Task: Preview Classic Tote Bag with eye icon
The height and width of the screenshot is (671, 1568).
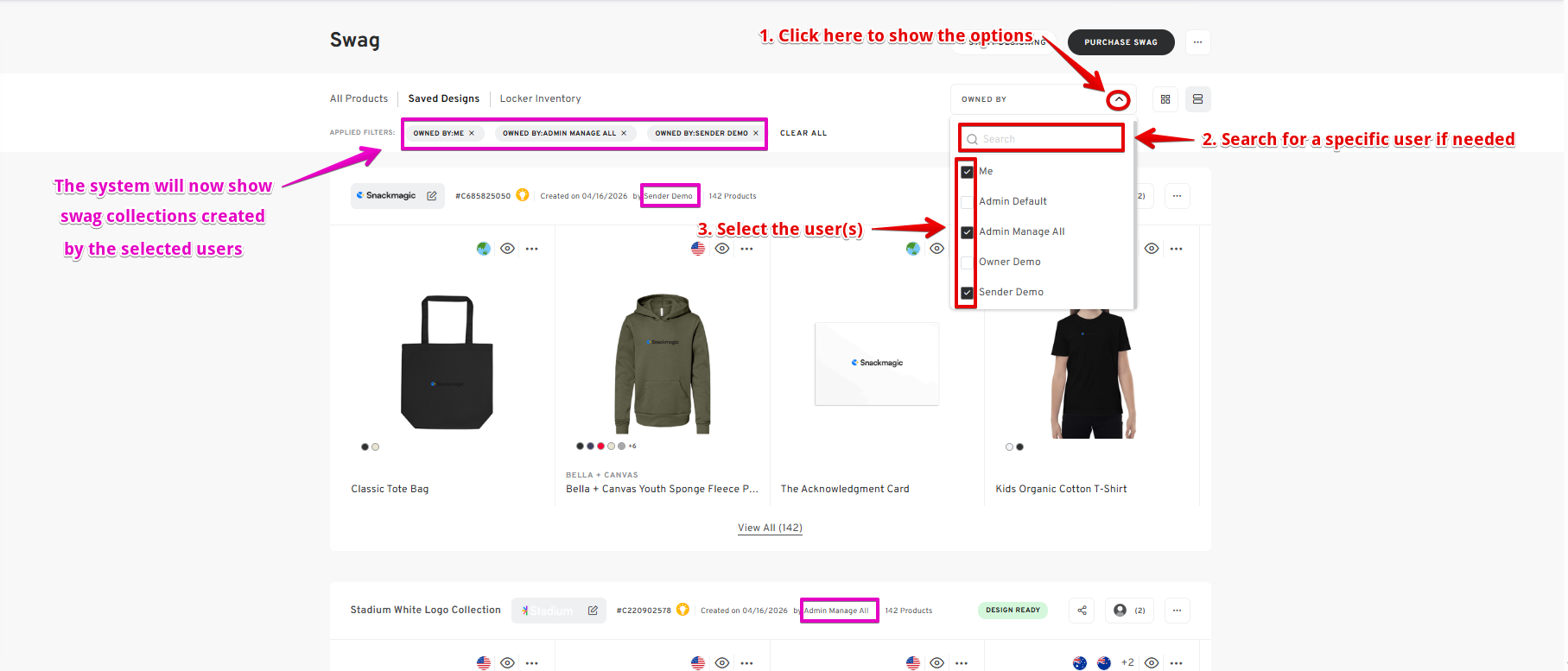Action: [508, 249]
